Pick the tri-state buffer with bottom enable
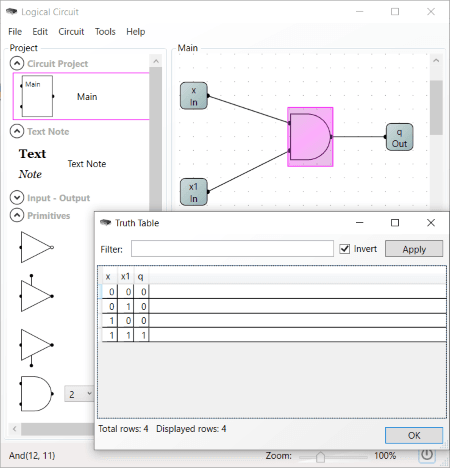450x468 pixels. point(36,347)
